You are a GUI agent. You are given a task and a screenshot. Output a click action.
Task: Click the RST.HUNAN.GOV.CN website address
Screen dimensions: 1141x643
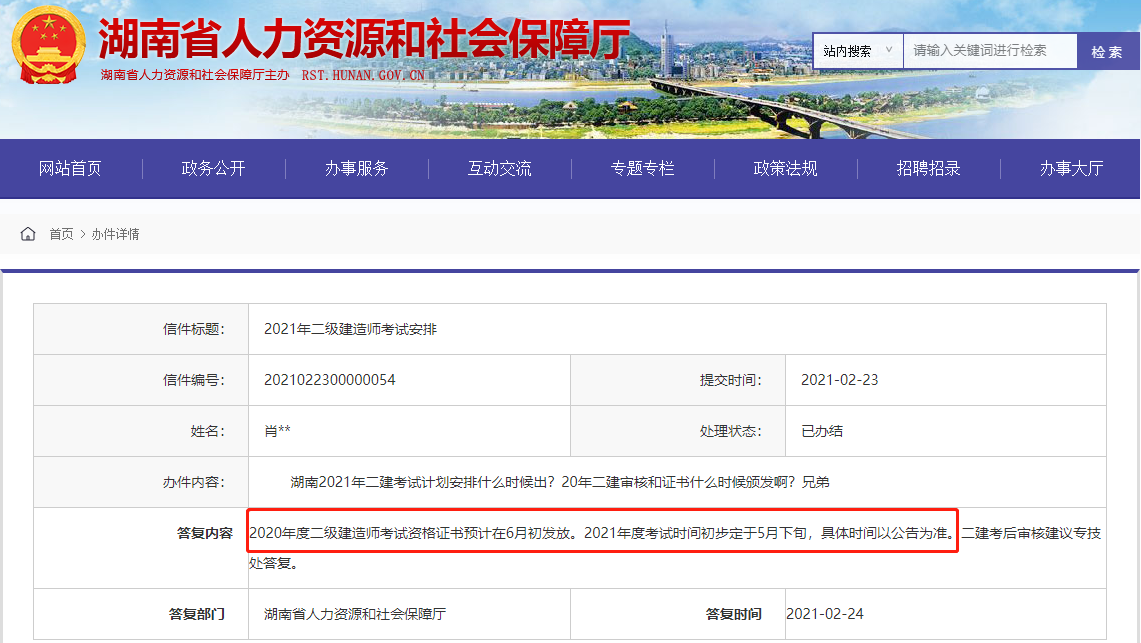(360, 72)
